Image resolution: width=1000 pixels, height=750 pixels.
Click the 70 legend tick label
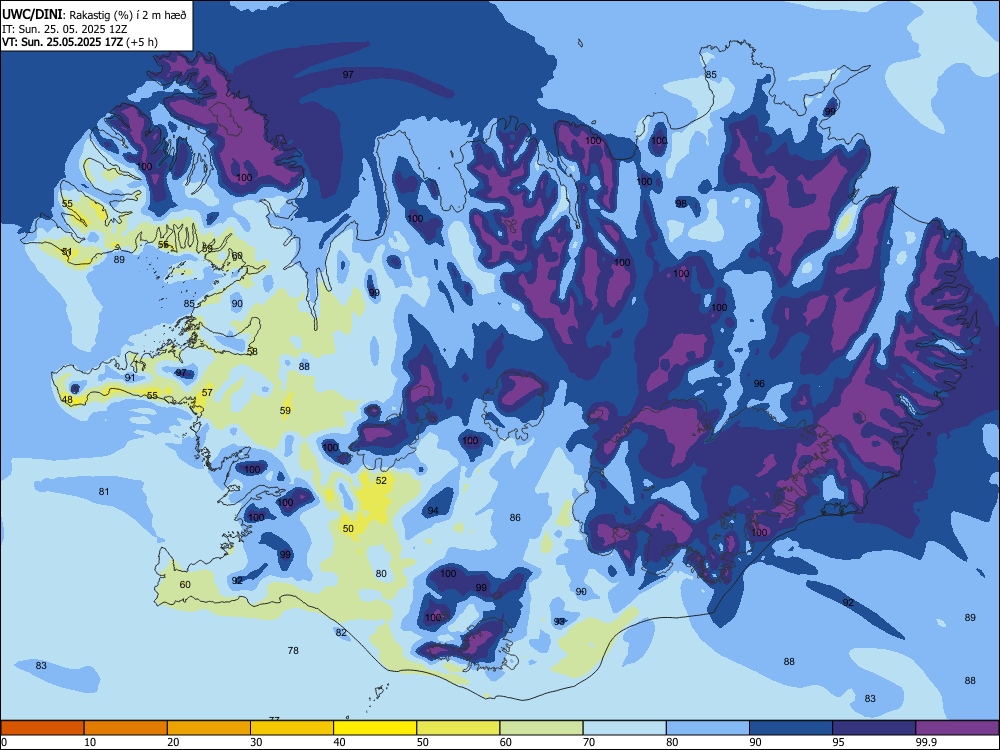[x=589, y=742]
